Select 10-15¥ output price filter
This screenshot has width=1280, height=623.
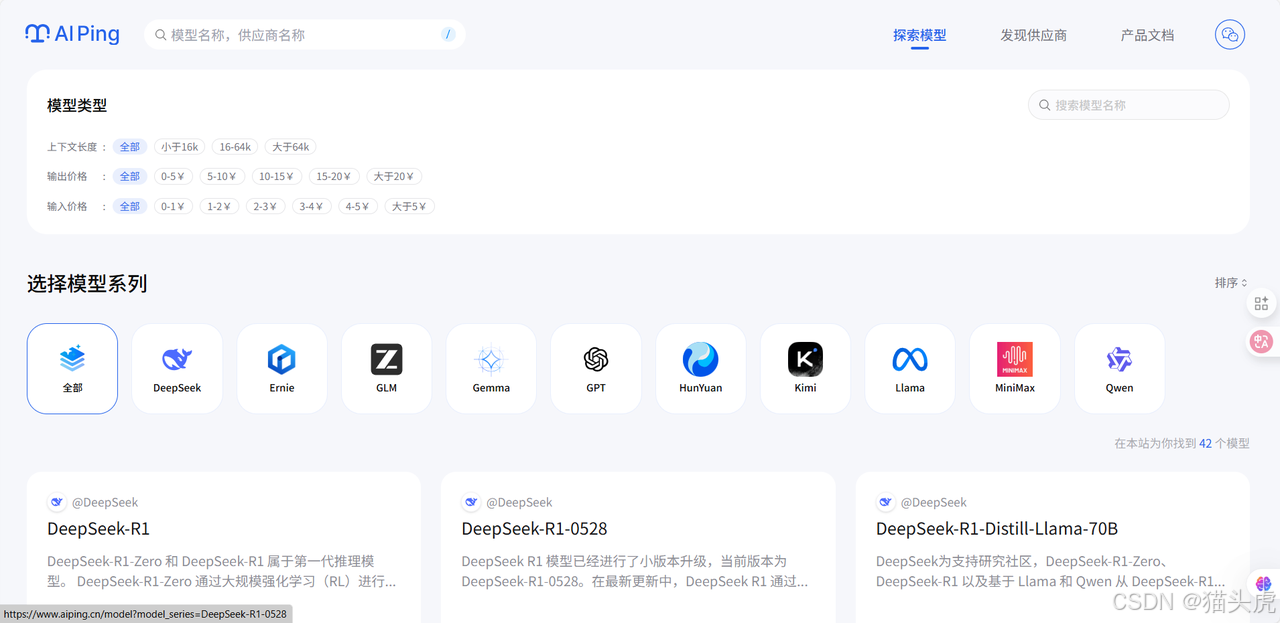pyautogui.click(x=277, y=177)
